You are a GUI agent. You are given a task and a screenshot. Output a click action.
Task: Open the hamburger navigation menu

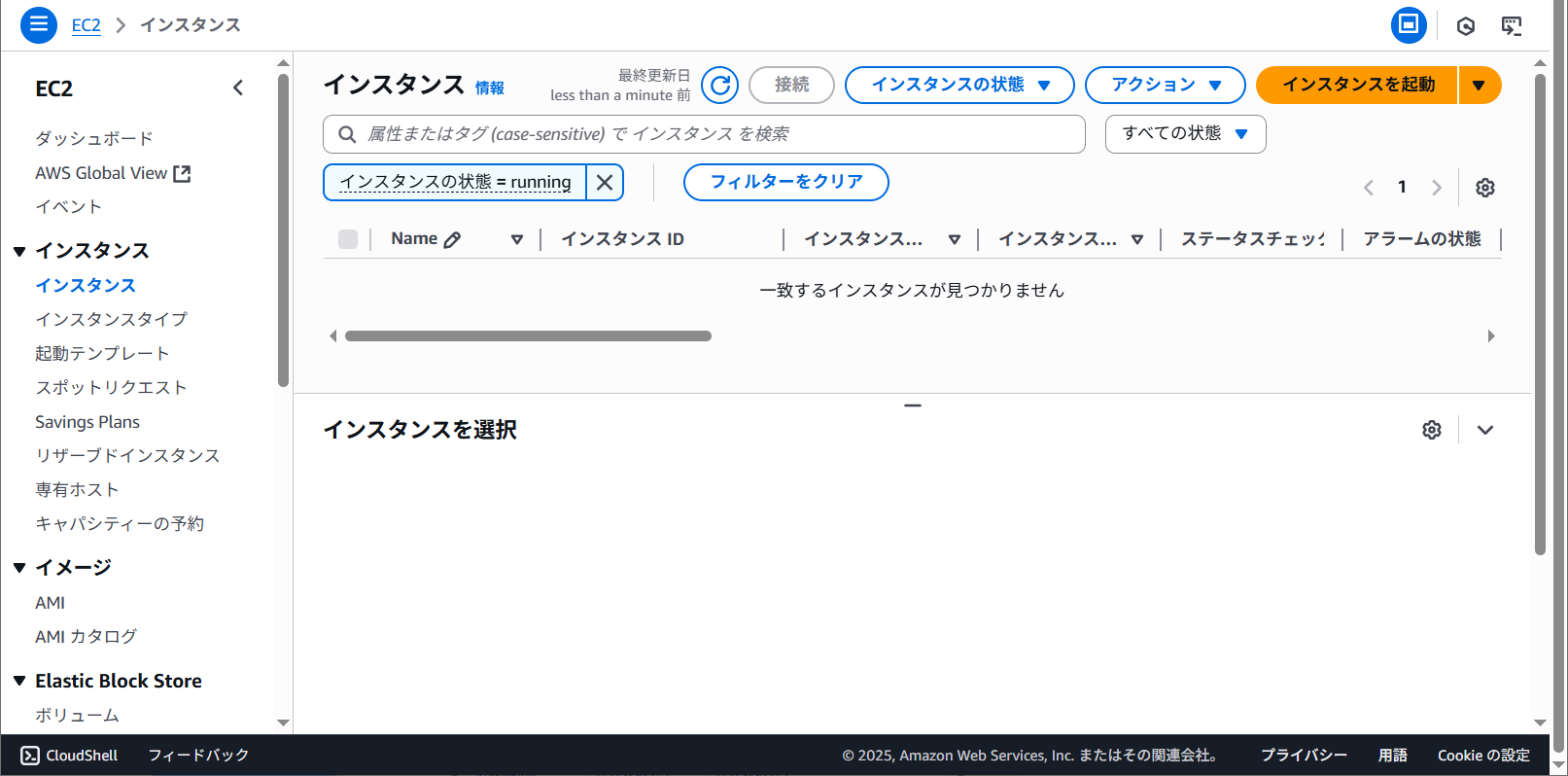[x=39, y=24]
